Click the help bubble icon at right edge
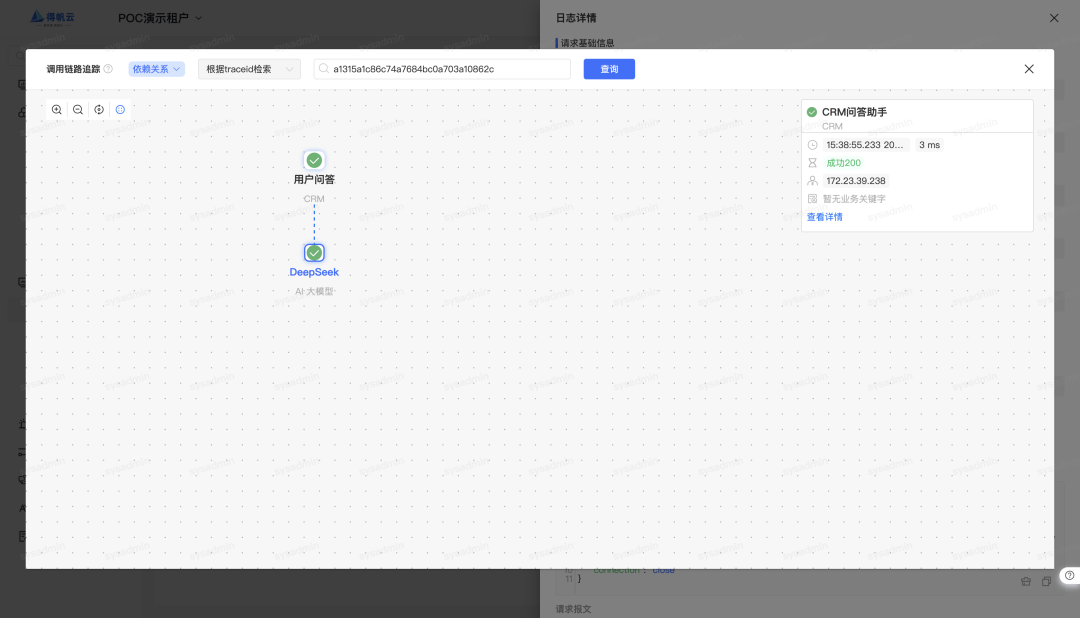 (1070, 575)
